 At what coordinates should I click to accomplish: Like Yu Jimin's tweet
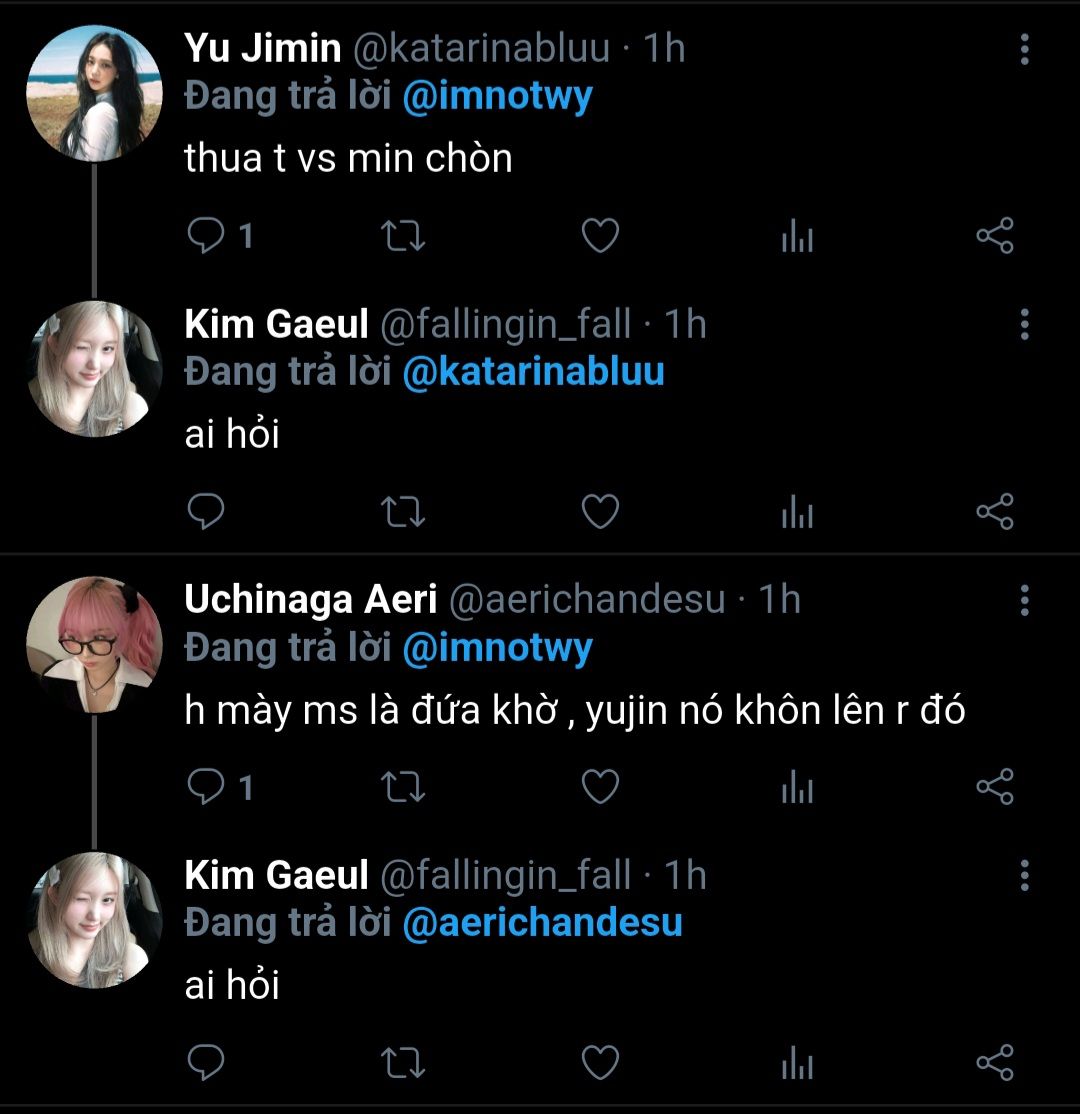point(600,237)
